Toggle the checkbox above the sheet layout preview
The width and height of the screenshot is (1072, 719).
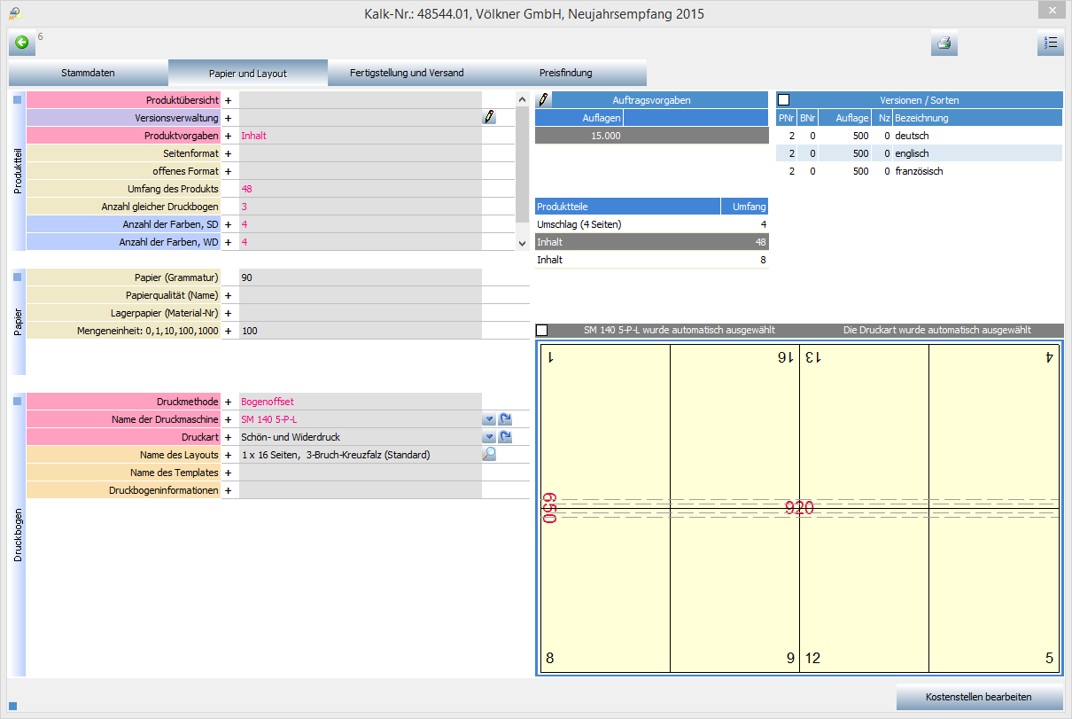pos(542,330)
